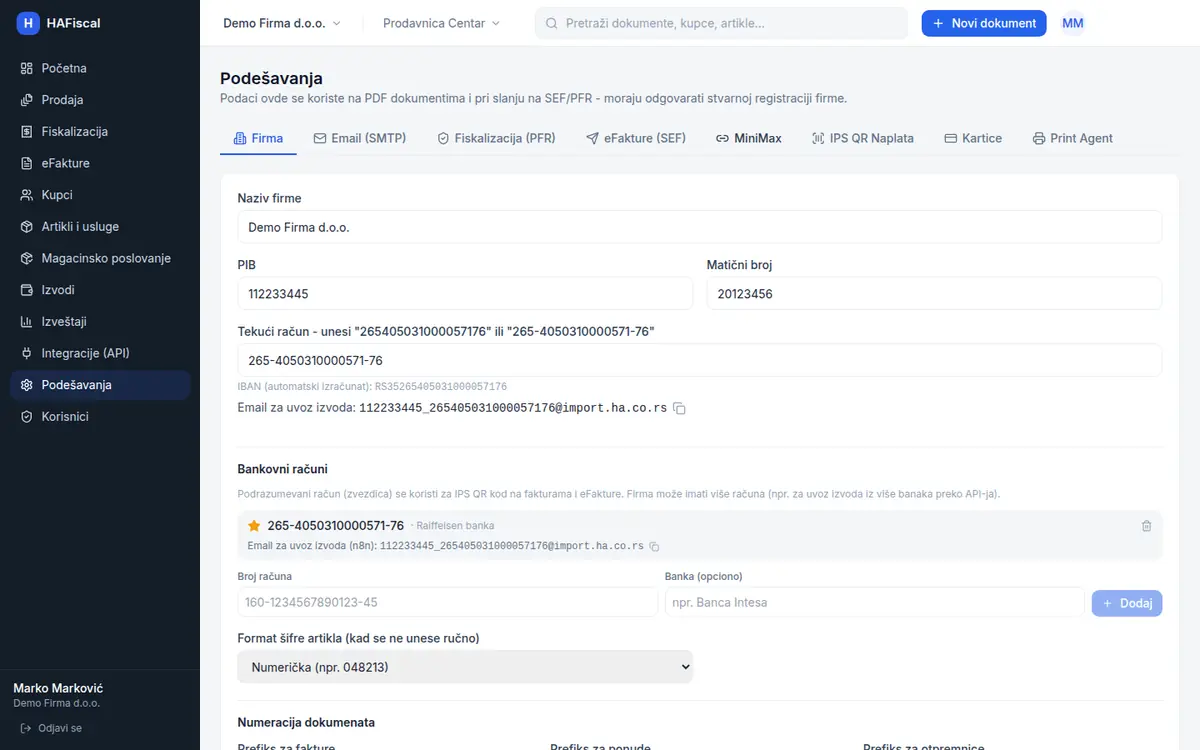Focus the top search documents field
Viewport: 1200px width, 750px height.
(x=722, y=23)
